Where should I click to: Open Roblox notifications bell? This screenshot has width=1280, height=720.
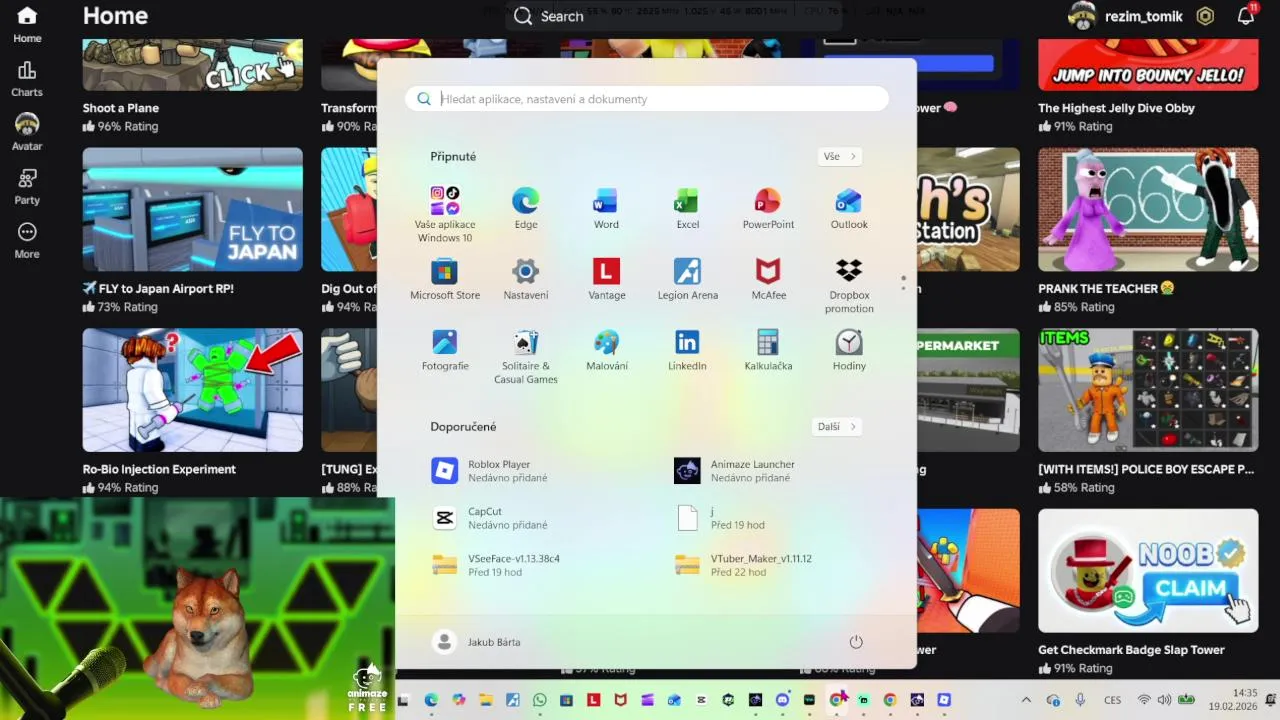(1246, 16)
